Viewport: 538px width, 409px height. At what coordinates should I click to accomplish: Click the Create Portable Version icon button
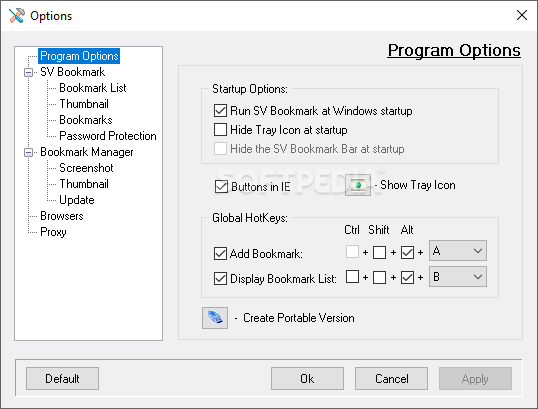pyautogui.click(x=215, y=318)
